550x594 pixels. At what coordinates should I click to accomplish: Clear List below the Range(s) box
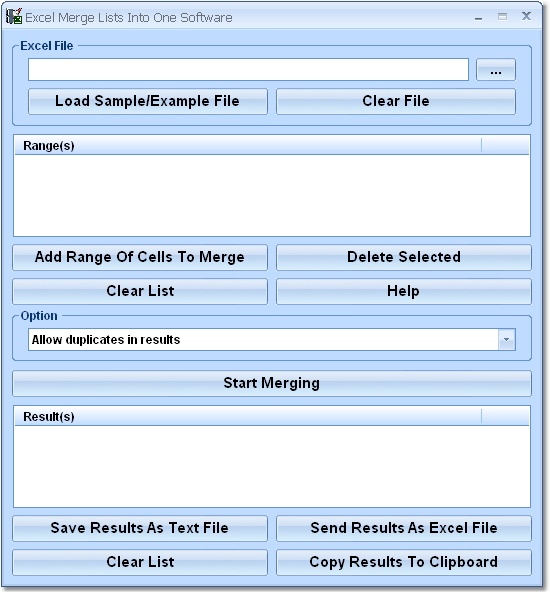point(140,291)
